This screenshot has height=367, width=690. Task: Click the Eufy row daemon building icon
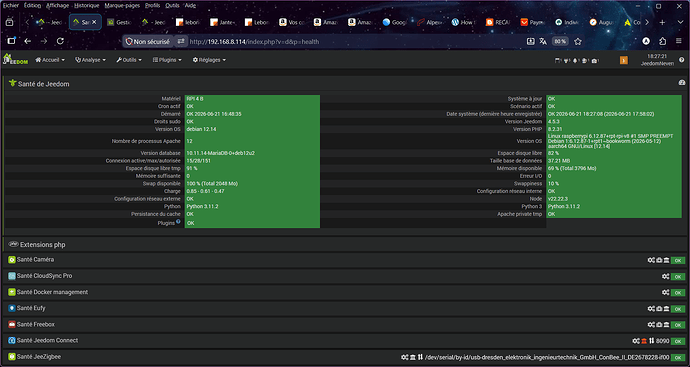[666, 308]
